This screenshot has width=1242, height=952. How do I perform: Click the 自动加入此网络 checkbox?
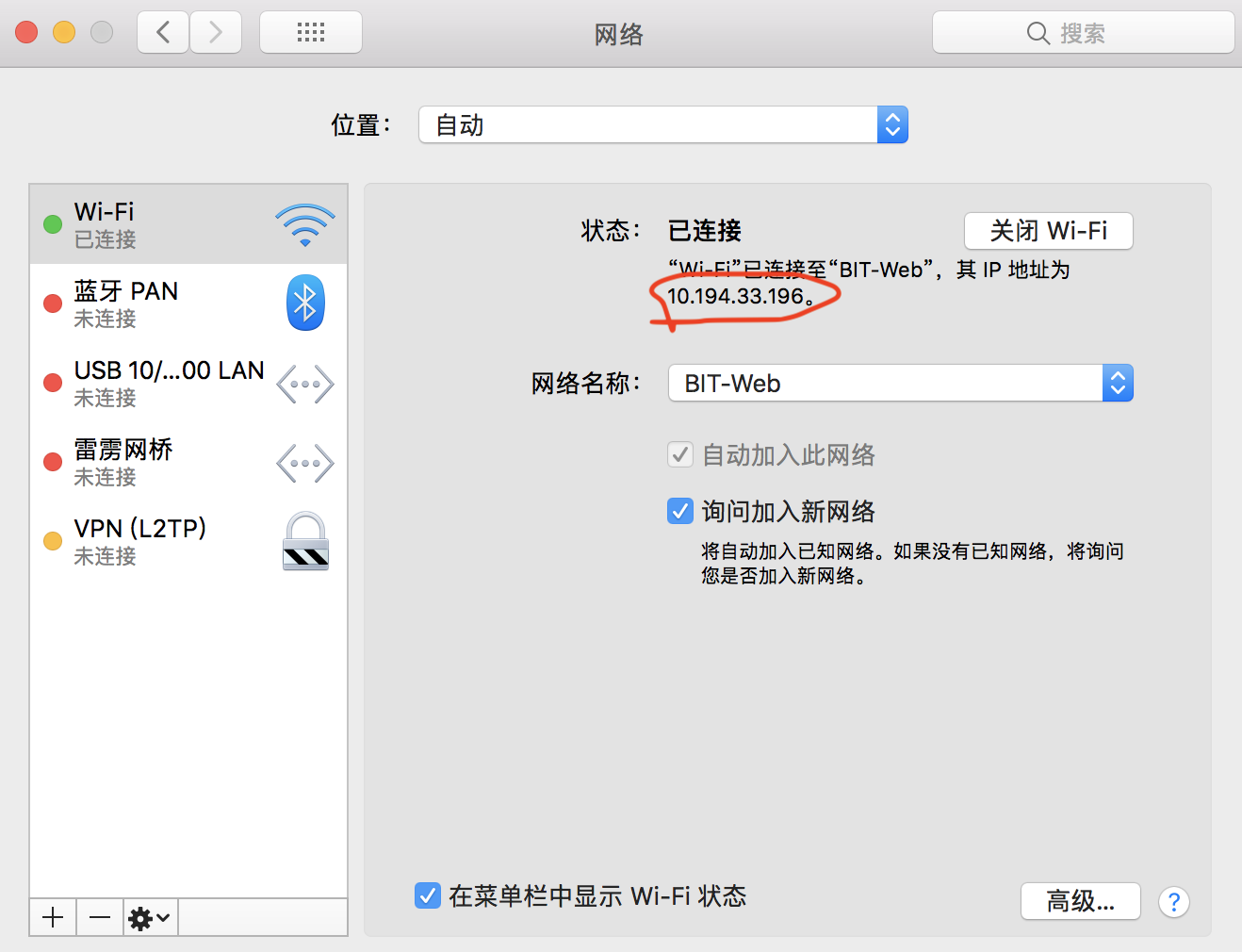coord(679,454)
